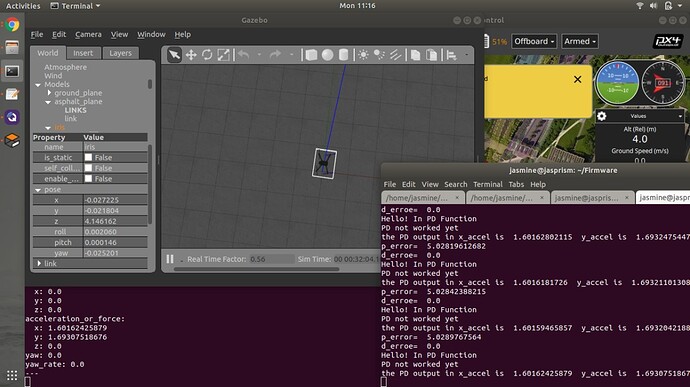Open the Gazebo icon in dock
Viewport: 690px width, 387px height.
(x=12, y=140)
